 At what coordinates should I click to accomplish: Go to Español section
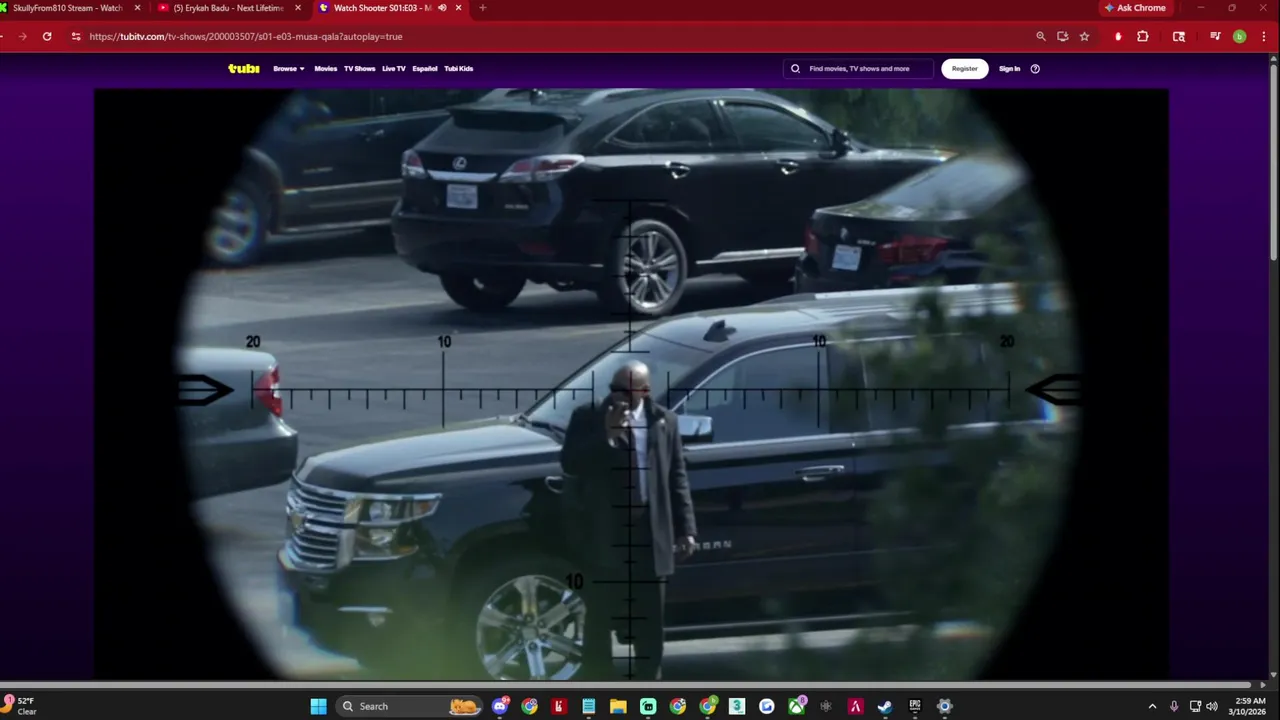coord(425,69)
